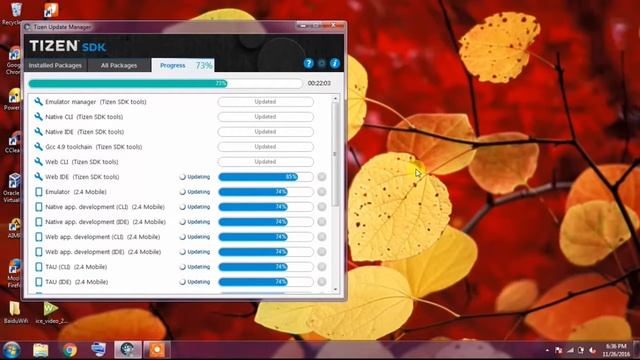Select the Emulator manager (Tizen SDK tools) row text
640x360 pixels.
[x=96, y=102]
